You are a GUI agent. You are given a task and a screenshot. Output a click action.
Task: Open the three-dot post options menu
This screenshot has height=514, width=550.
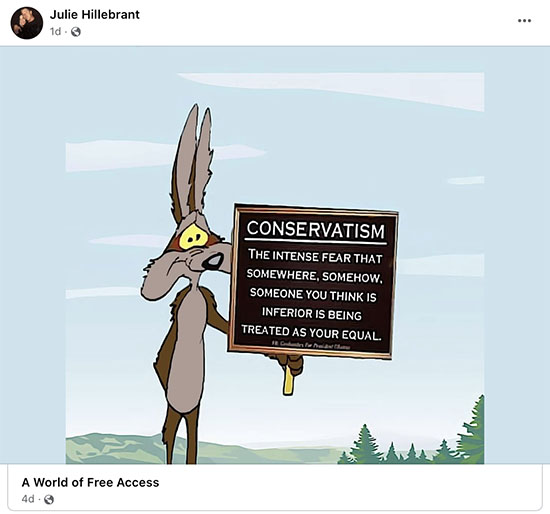tap(524, 21)
